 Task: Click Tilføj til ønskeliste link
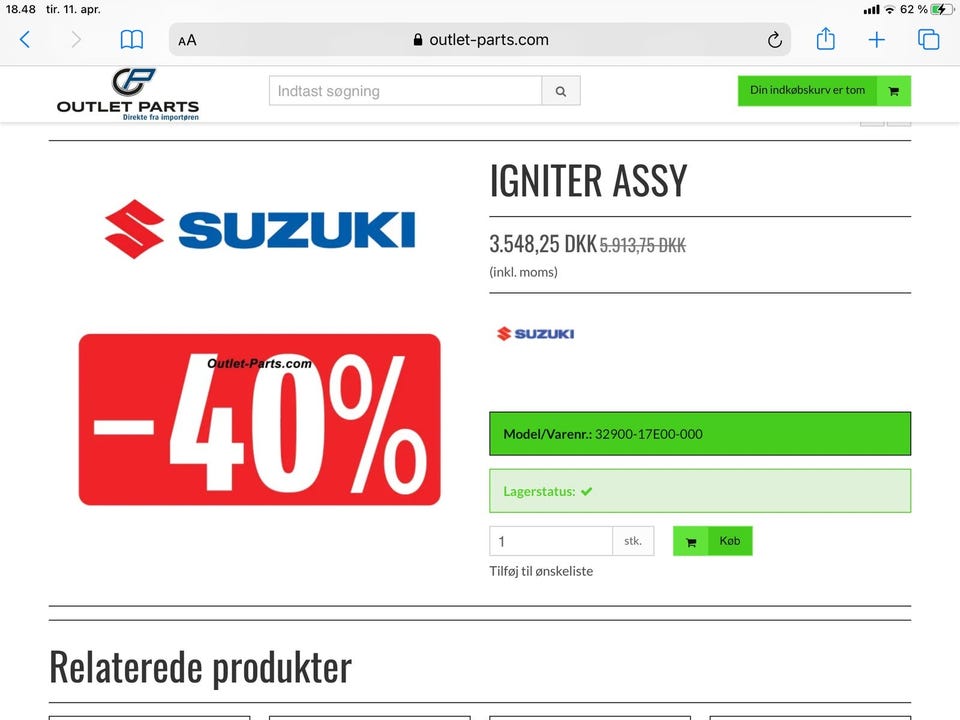541,571
